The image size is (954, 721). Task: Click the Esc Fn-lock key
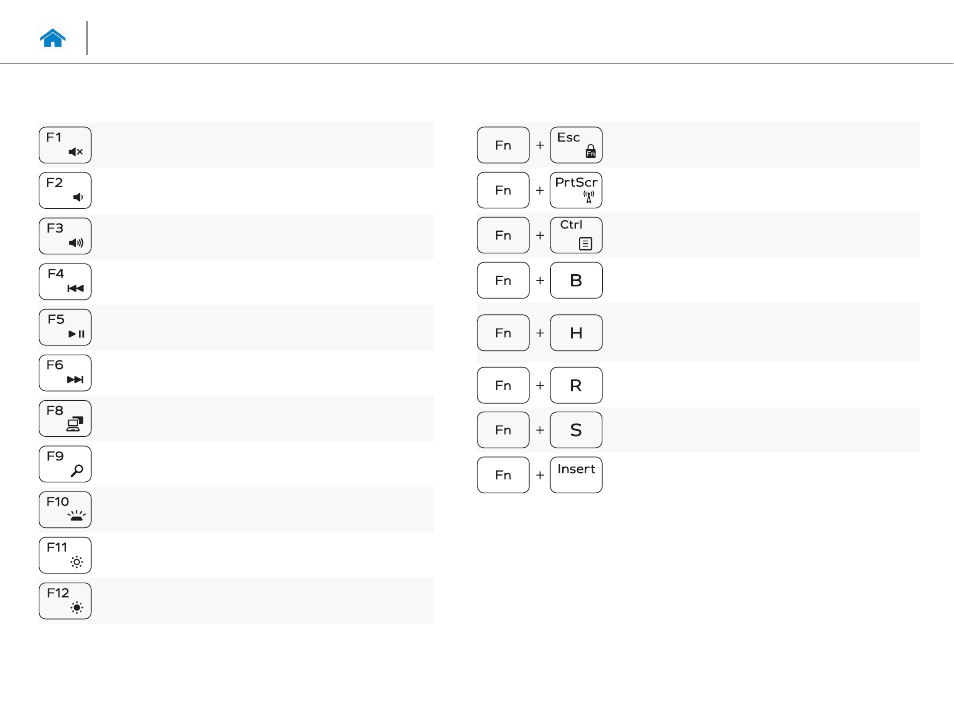click(576, 145)
